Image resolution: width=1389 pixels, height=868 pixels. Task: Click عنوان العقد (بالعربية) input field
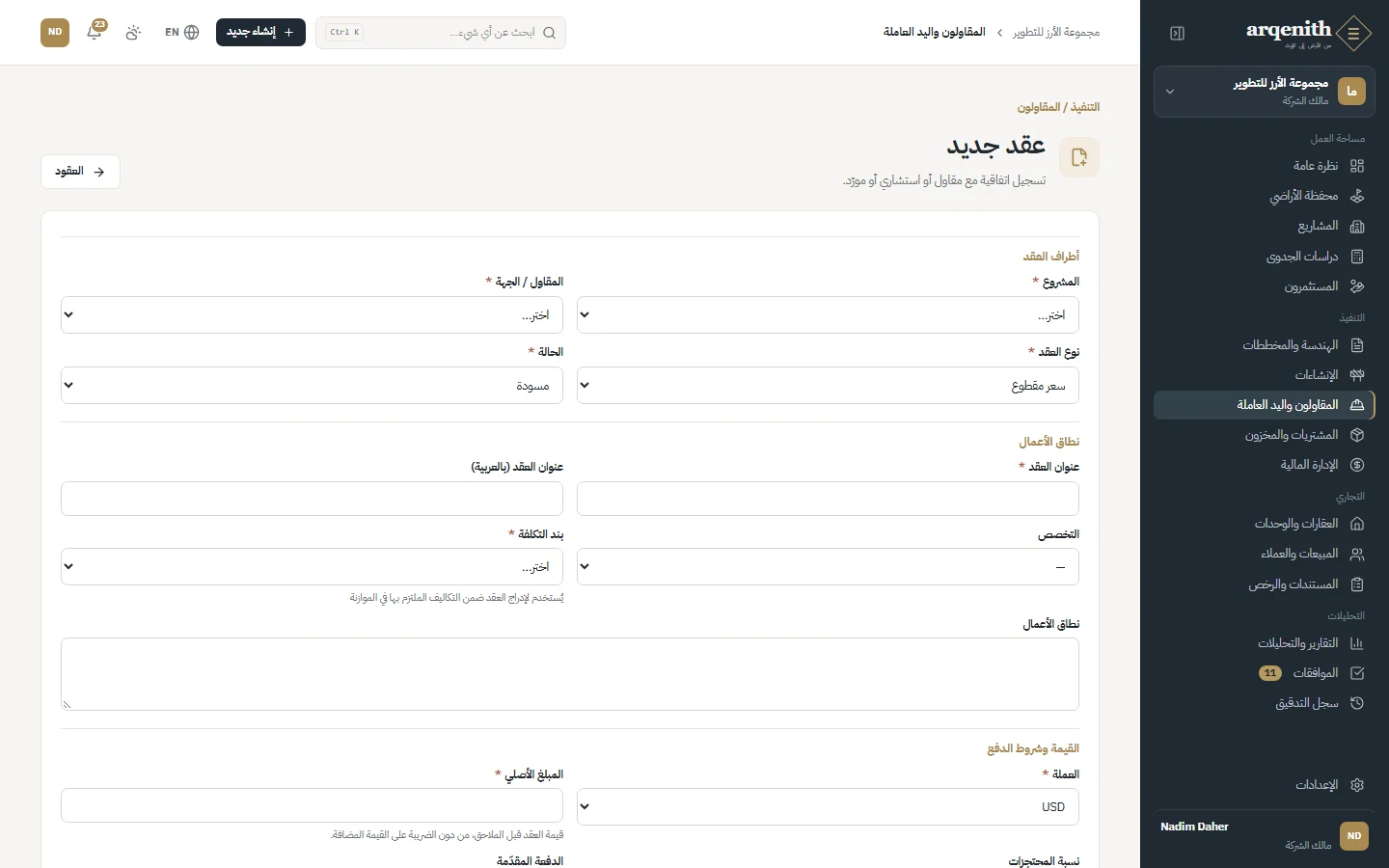pos(312,500)
